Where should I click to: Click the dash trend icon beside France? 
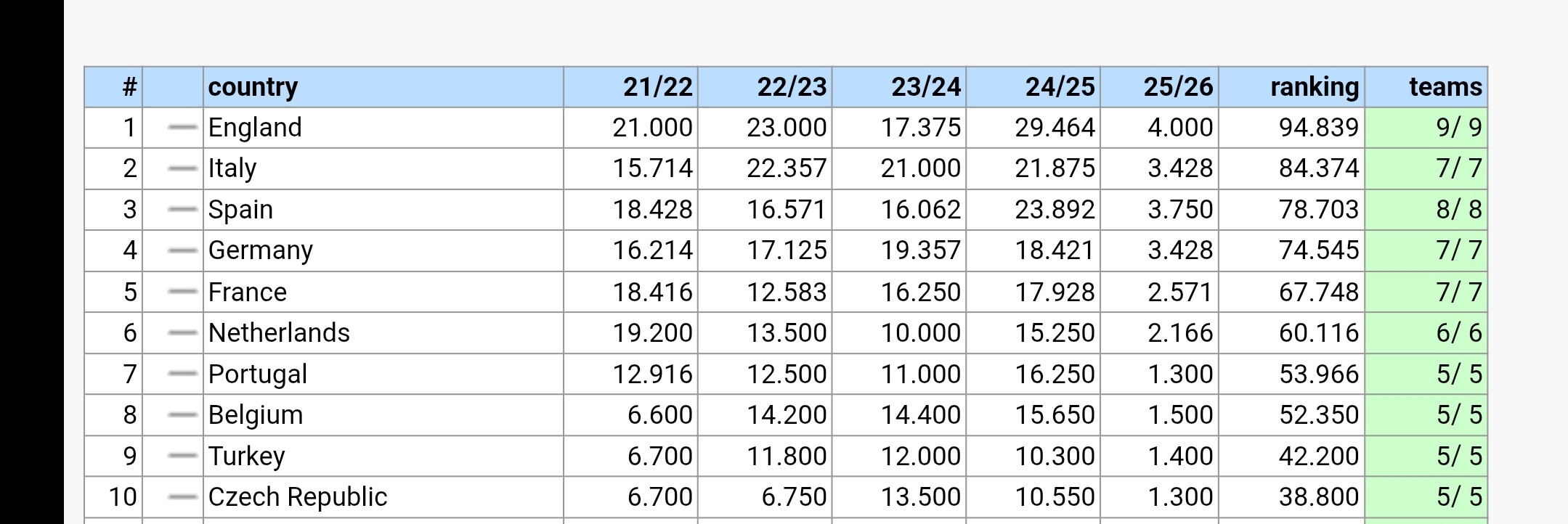coord(182,292)
